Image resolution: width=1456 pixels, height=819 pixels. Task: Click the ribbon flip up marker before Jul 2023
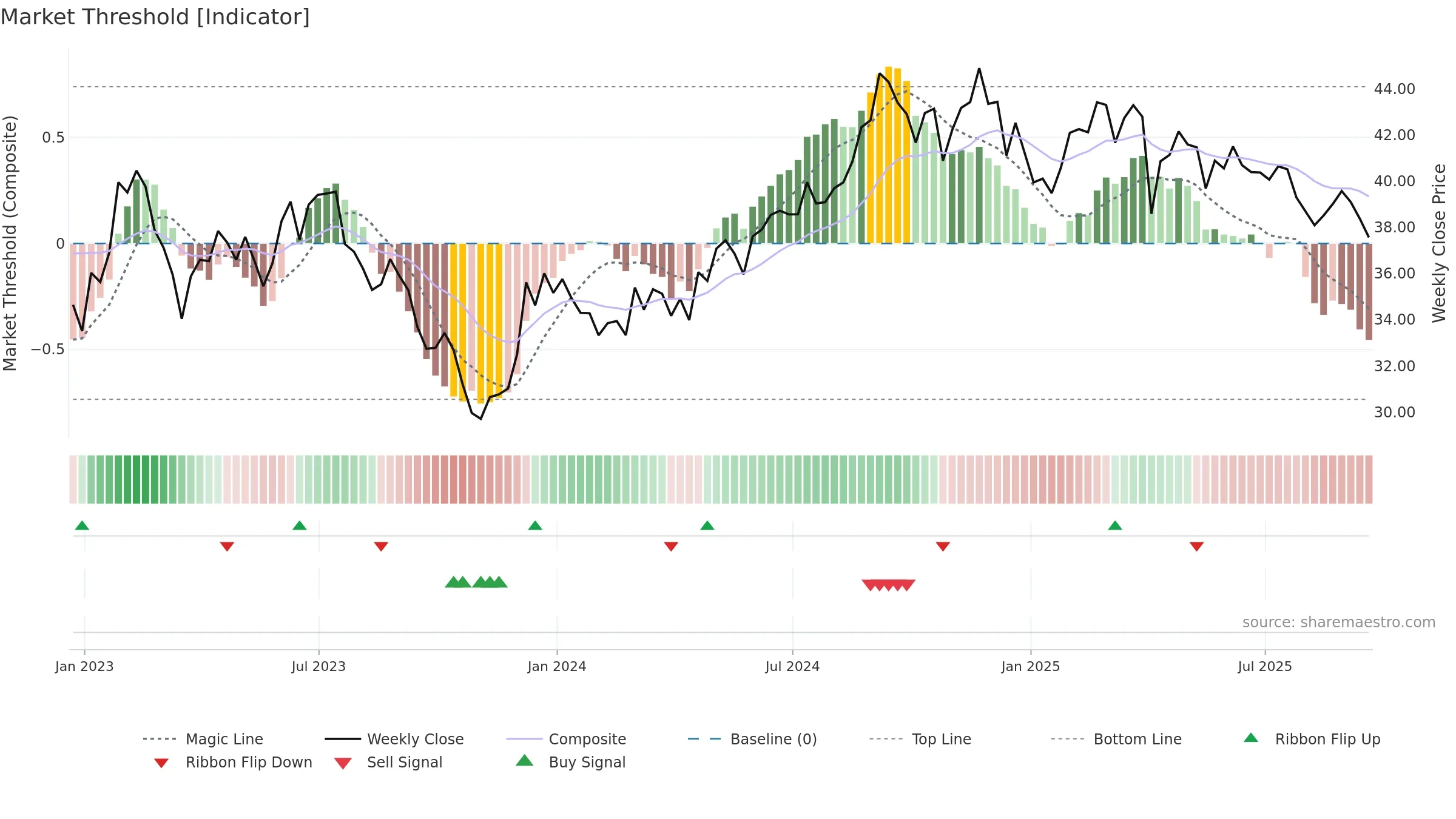click(x=300, y=525)
